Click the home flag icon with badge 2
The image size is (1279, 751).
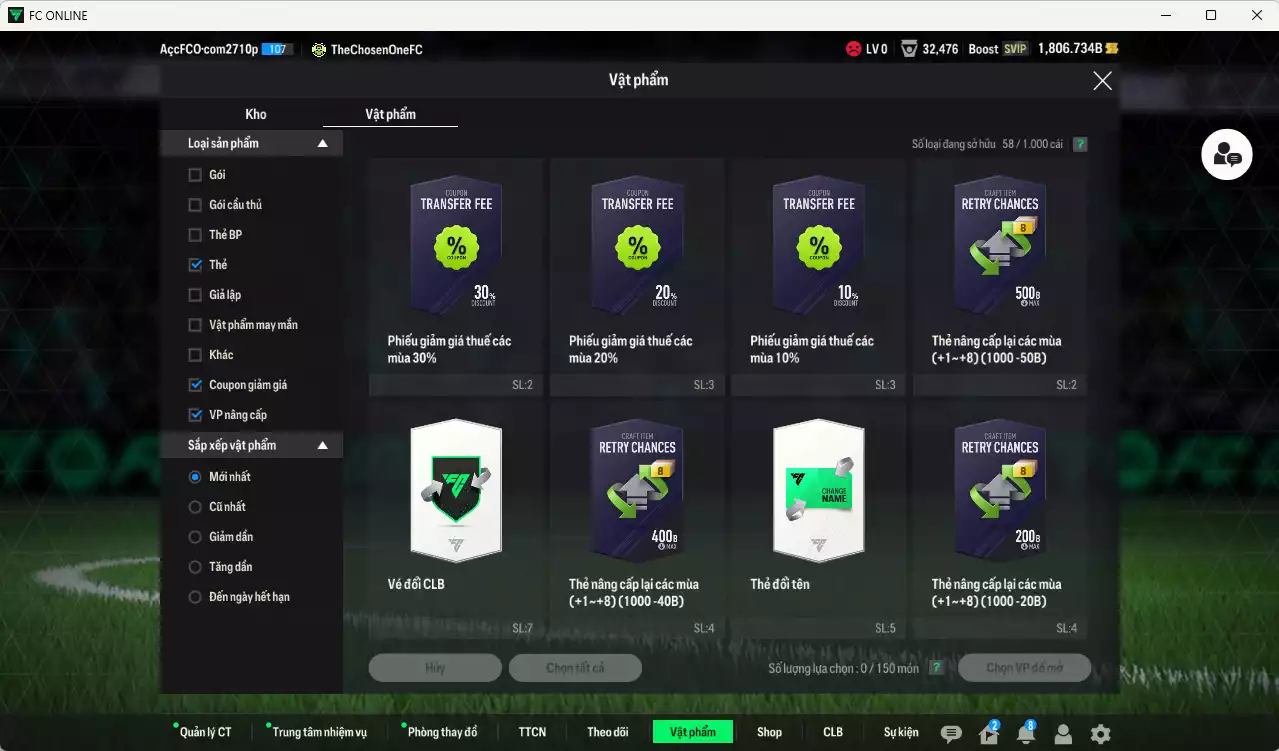[x=988, y=734]
